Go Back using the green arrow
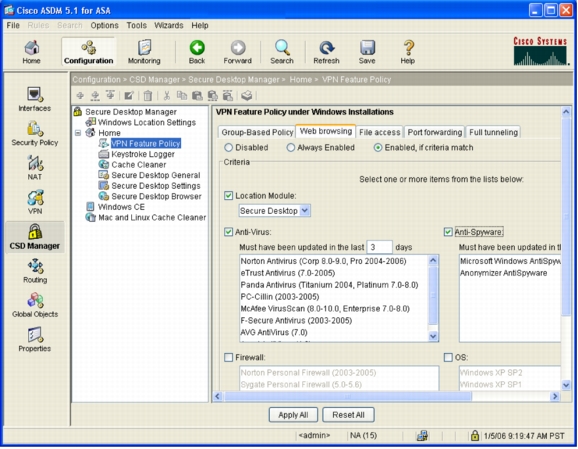This screenshot has height=449, width=578. 197,52
